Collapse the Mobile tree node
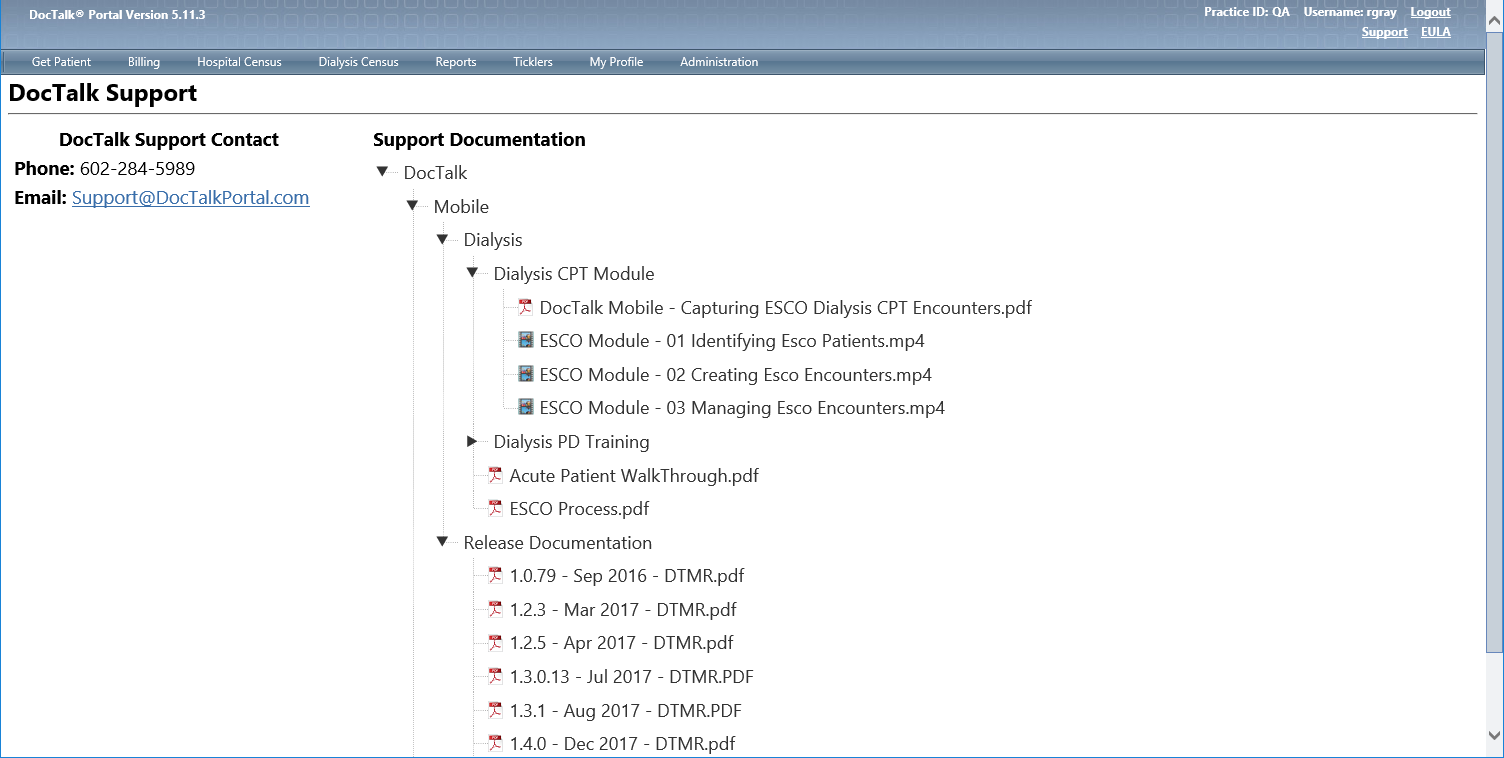Screen dimensions: 1504x758 click(412, 206)
